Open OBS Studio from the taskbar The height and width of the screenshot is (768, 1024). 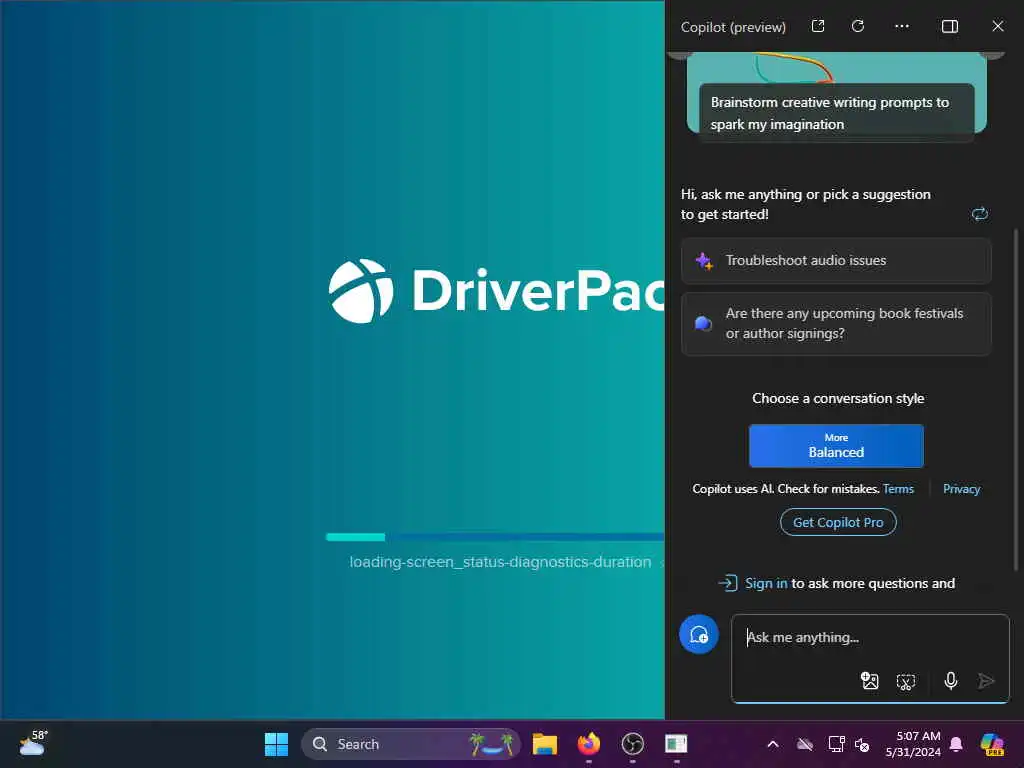click(632, 744)
